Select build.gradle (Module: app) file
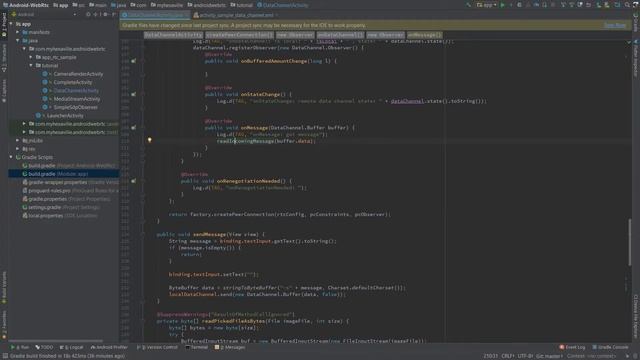The image size is (640, 360). click(63, 174)
